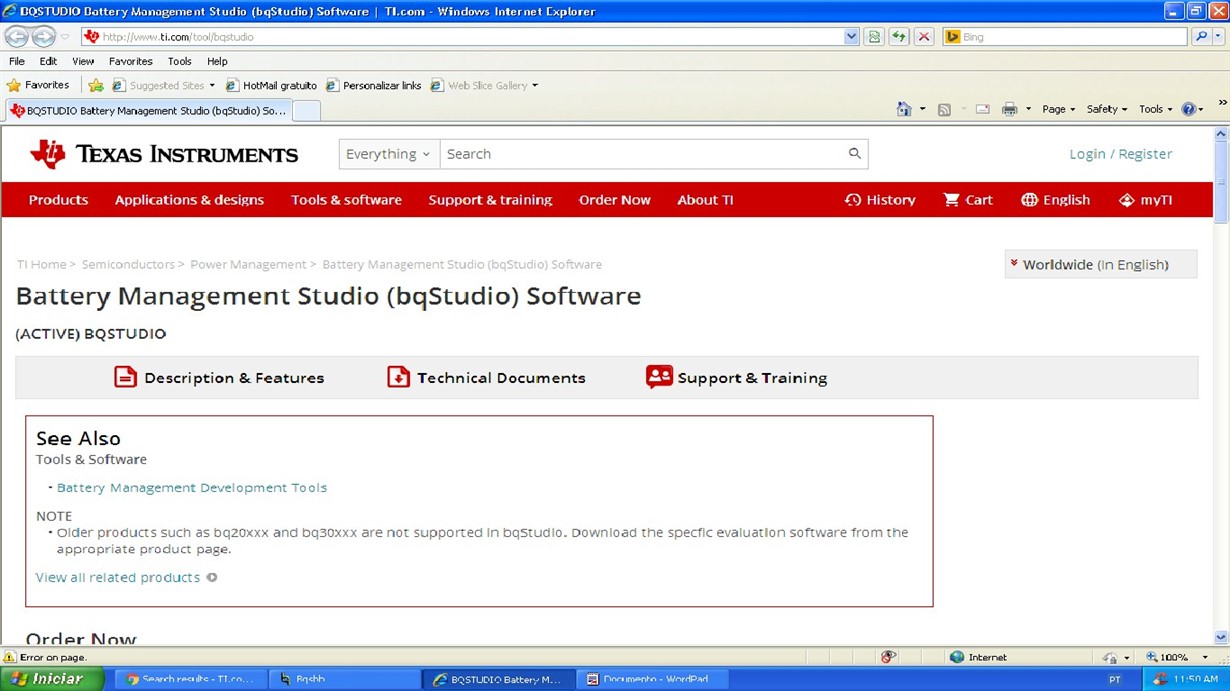Open the English language globe selector
This screenshot has width=1230, height=691.
(x=1055, y=200)
